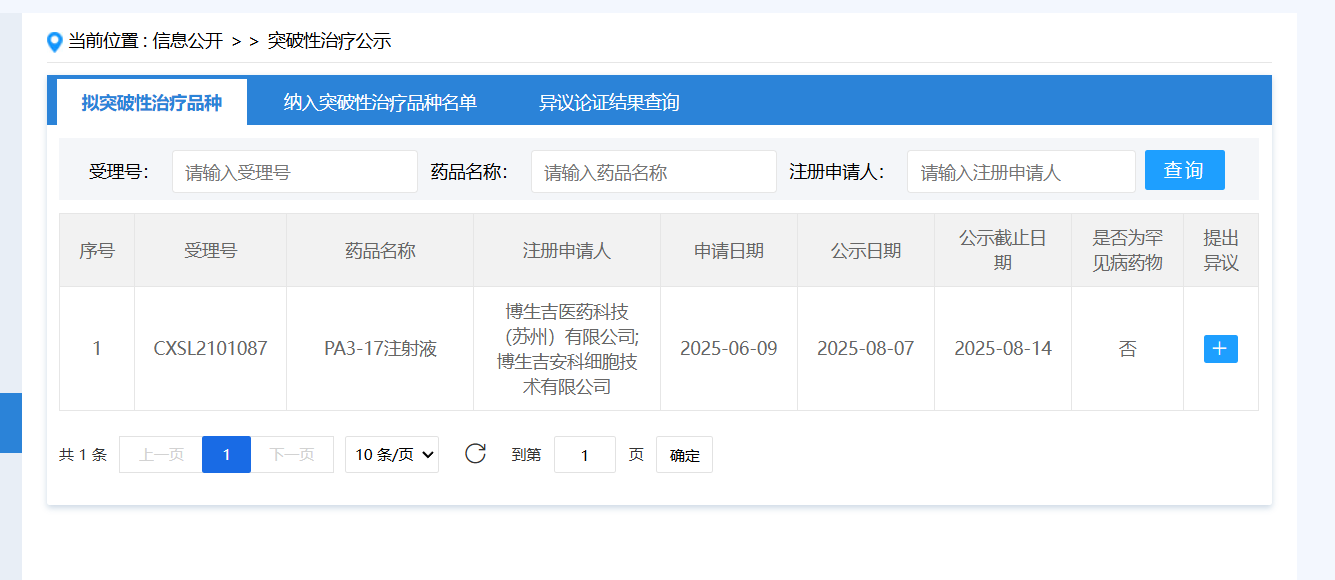This screenshot has height=580, width=1335.
Task: Click the 注册申请人 input field
Action: 1020,172
